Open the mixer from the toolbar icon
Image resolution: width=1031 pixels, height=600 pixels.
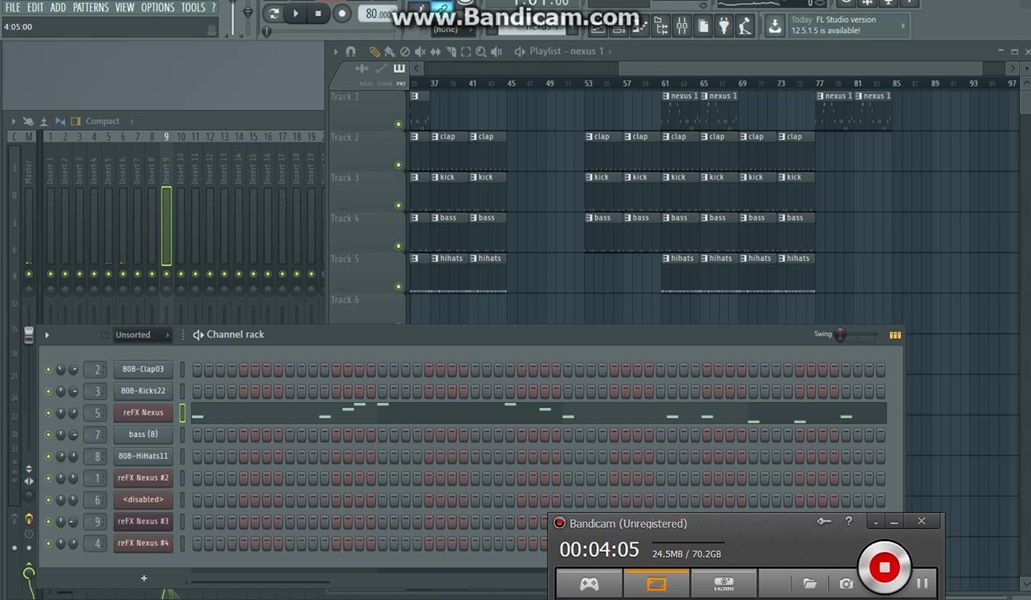pyautogui.click(x=682, y=26)
